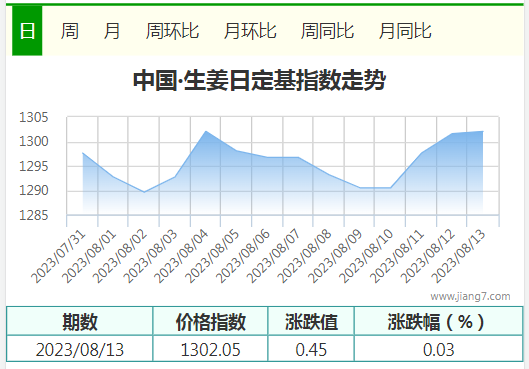This screenshot has width=529, height=369.
Task: Click the 涨跌幅（%） column header
Action: pyautogui.click(x=439, y=321)
